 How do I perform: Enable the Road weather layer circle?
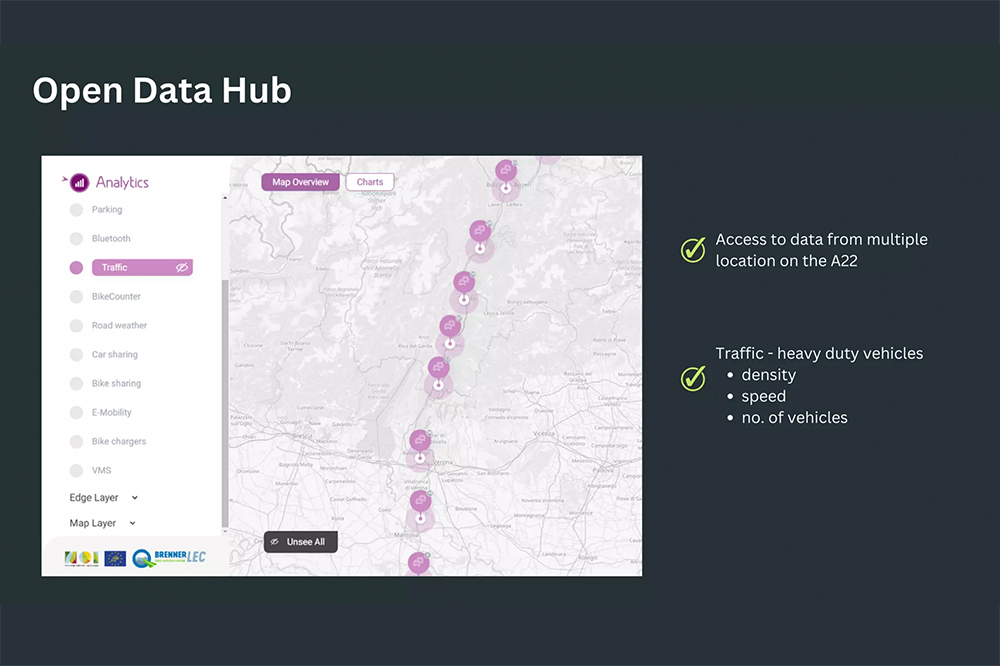(77, 325)
